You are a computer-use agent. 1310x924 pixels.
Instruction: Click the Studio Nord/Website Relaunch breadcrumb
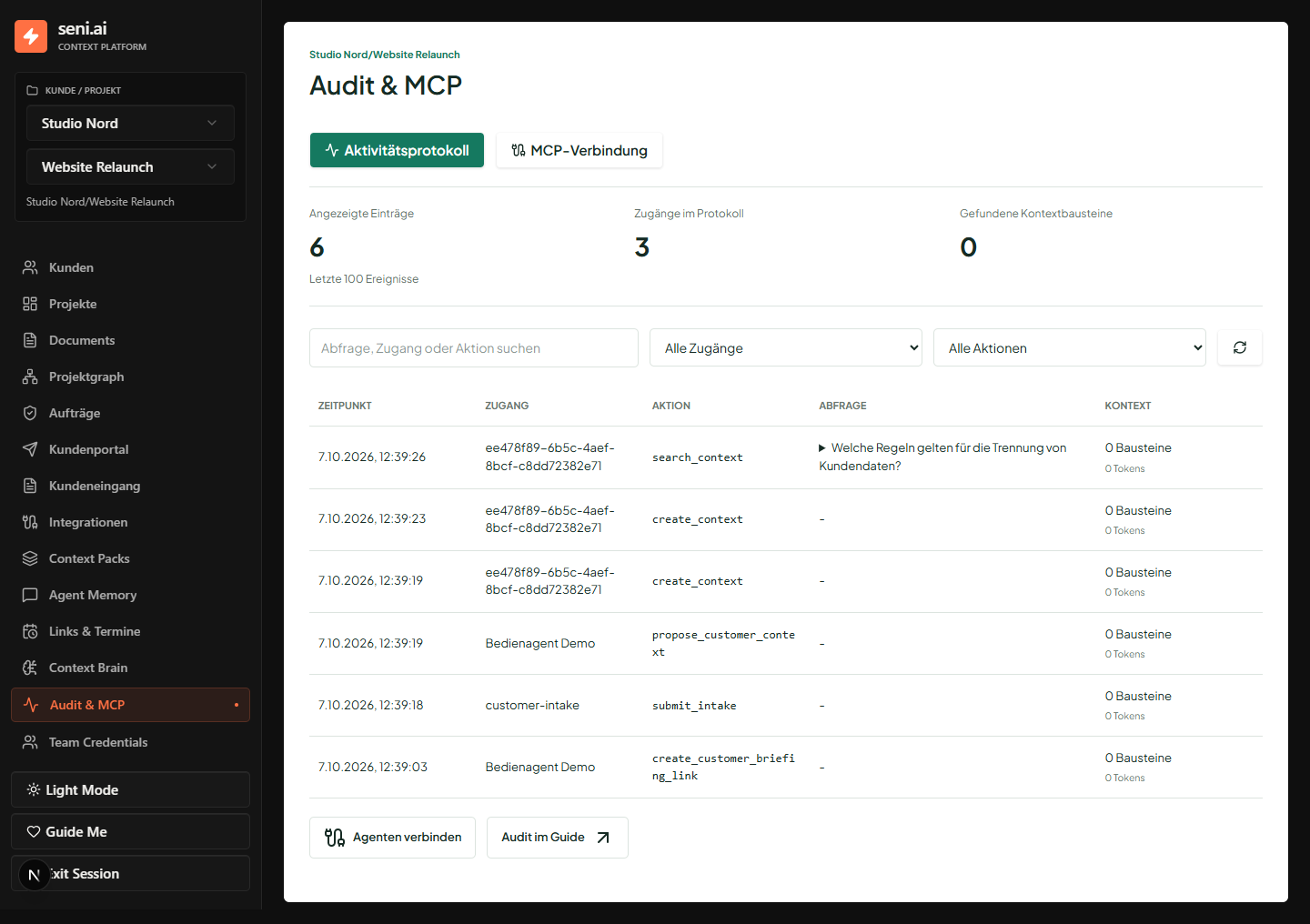(x=384, y=55)
